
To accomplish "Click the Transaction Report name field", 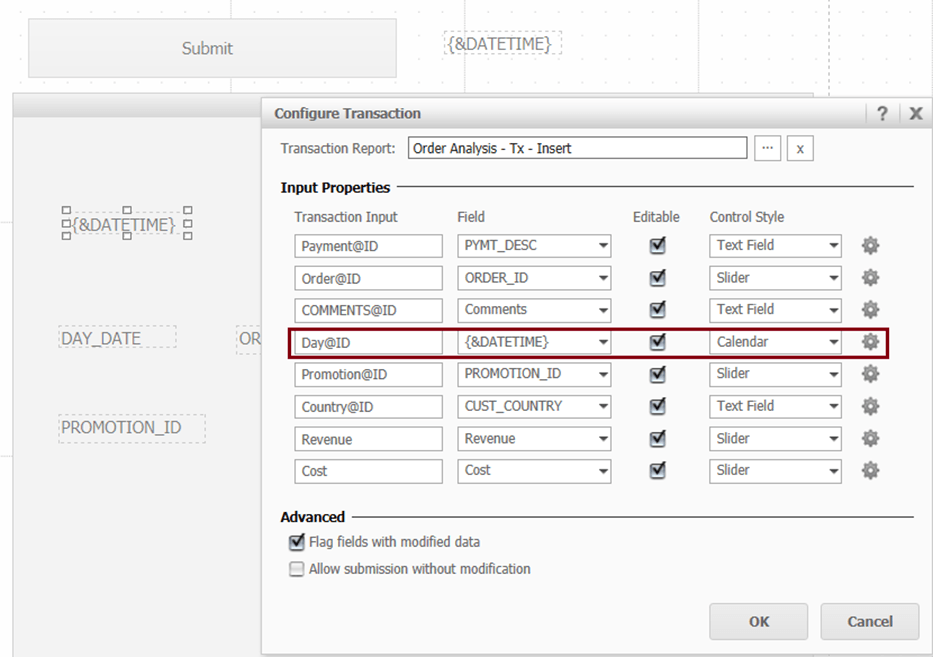I will 577,148.
